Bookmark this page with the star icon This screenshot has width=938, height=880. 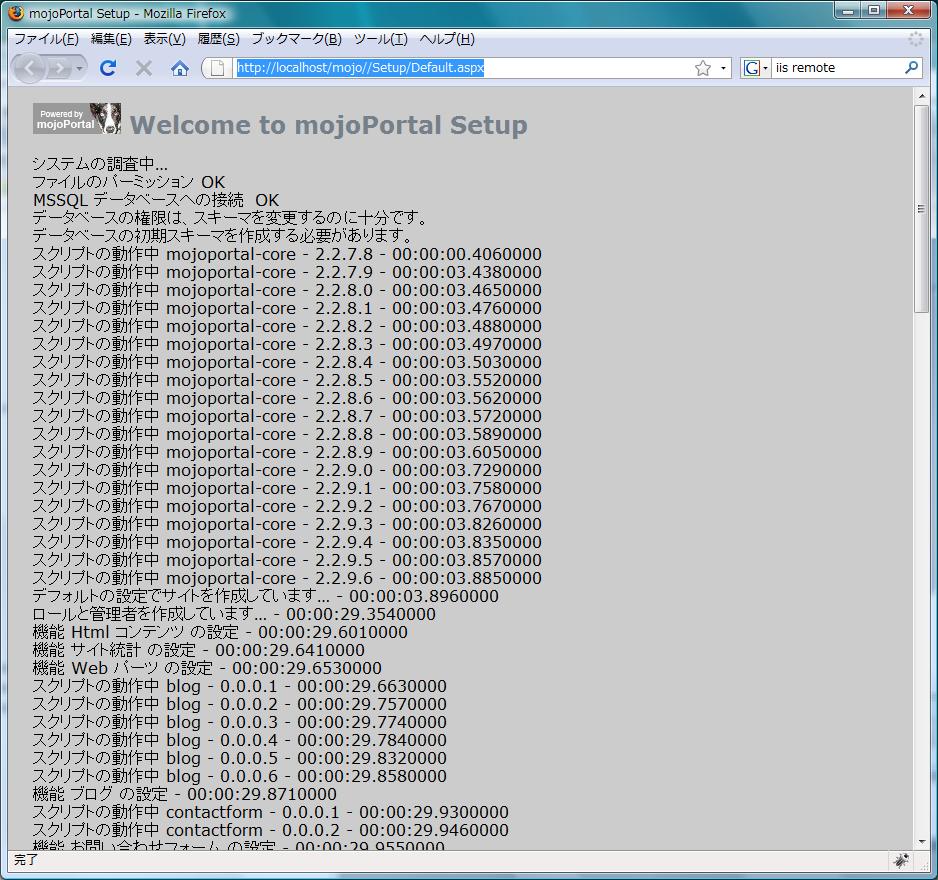703,68
